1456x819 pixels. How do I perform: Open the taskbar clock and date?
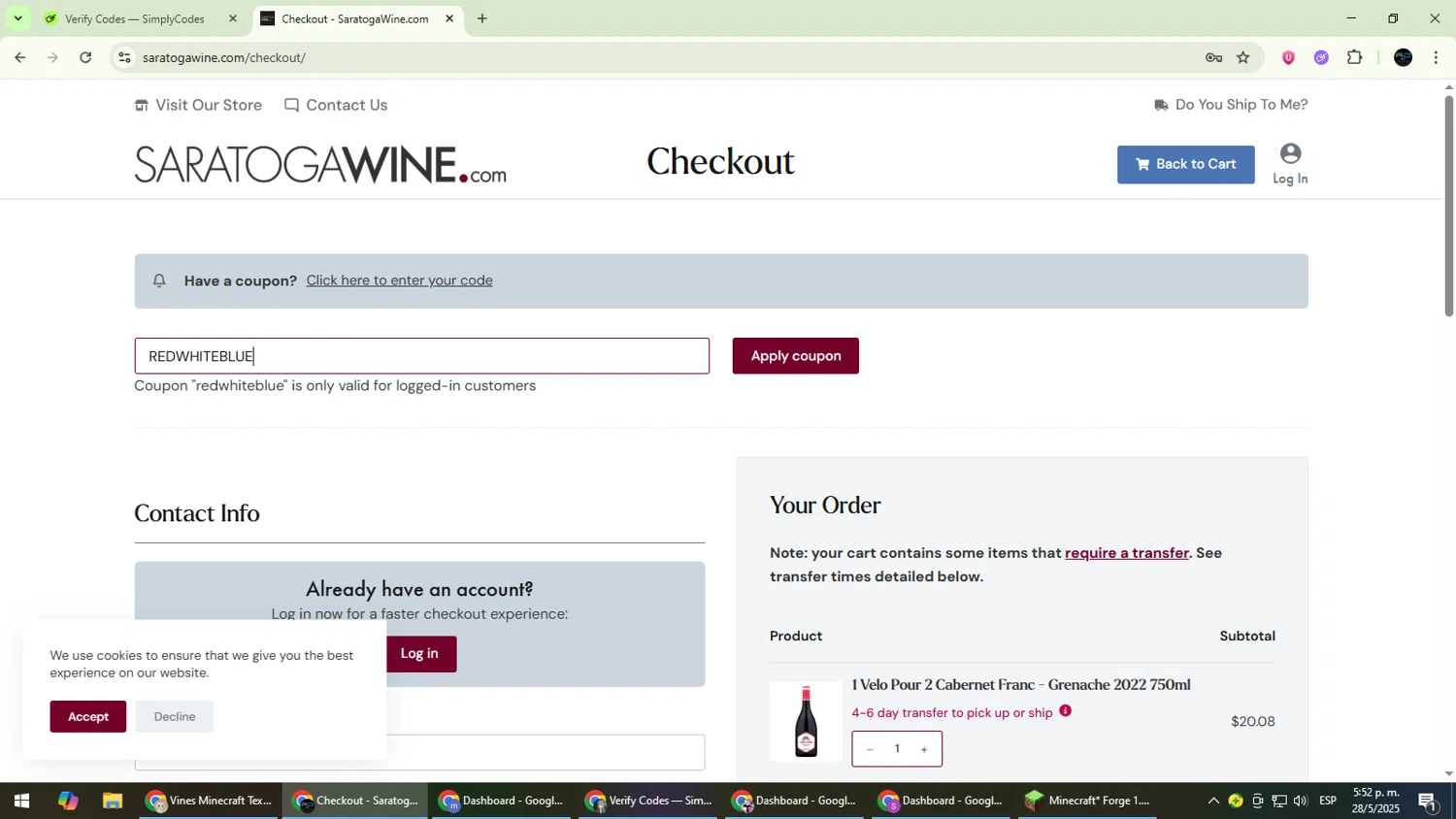[x=1376, y=801]
